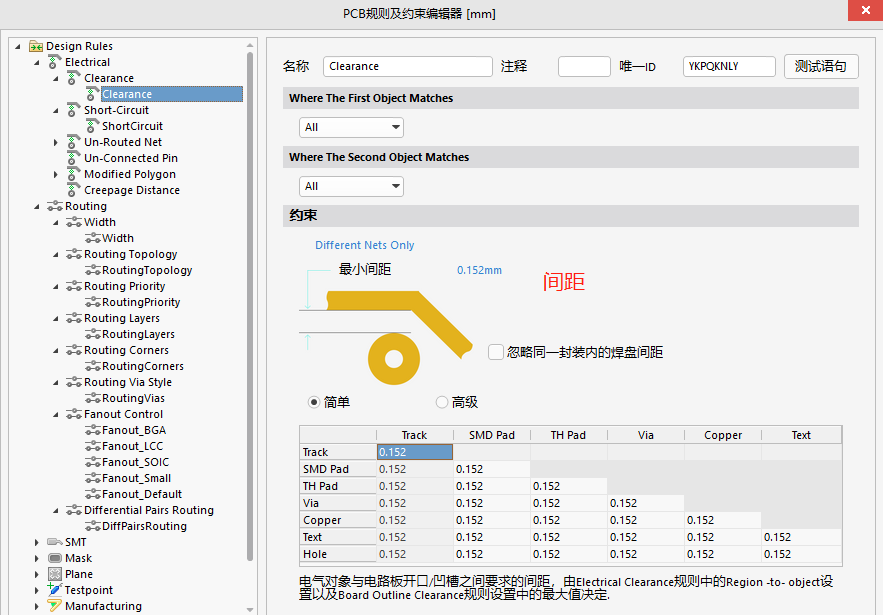Click the 0.152mm minimum clearance value
The image size is (883, 615).
(479, 270)
